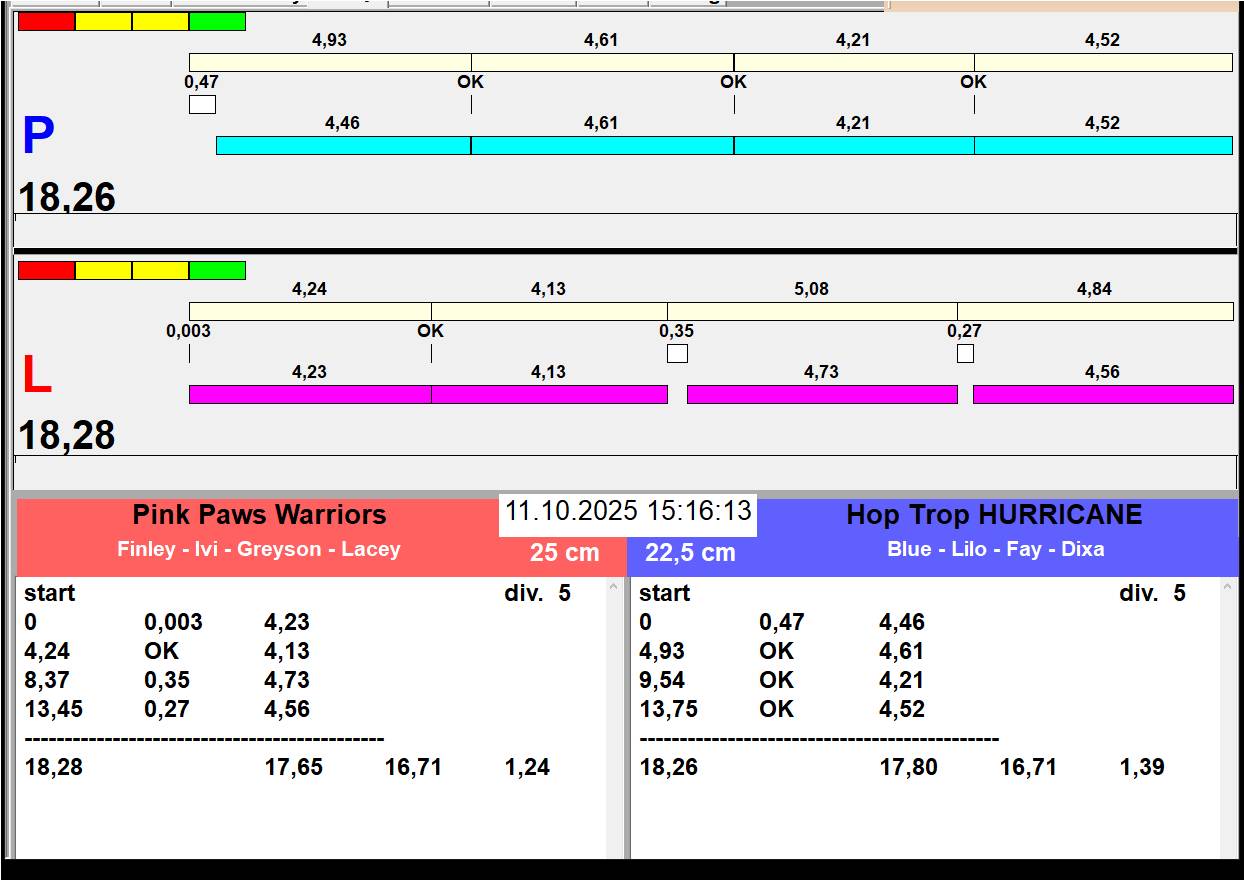Click 1,39 in the Hop Trop HURRICANE totals row
The width and height of the screenshot is (1244, 880).
pos(1142,768)
